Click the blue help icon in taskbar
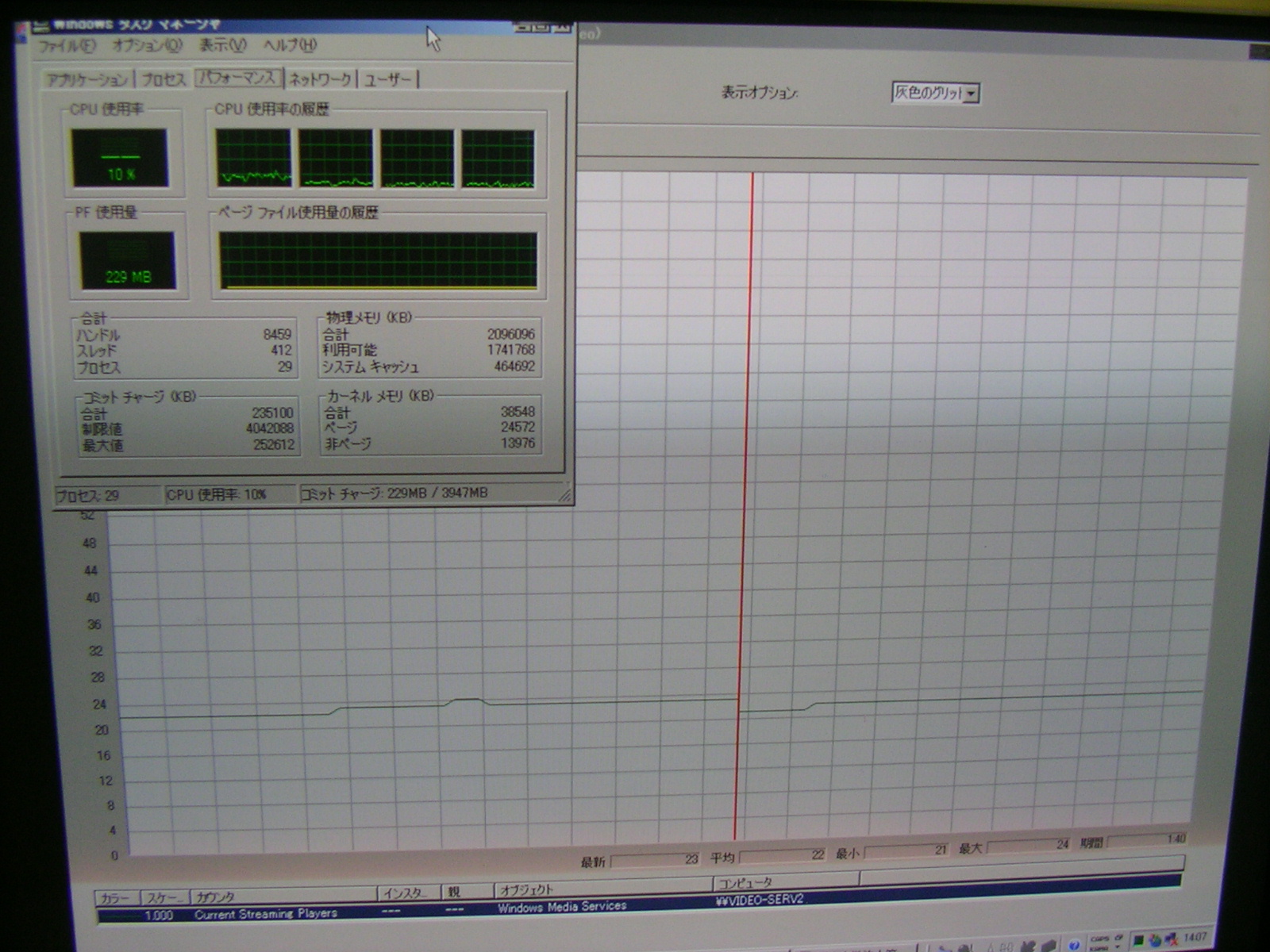This screenshot has height=952, width=1270. pyautogui.click(x=1074, y=944)
